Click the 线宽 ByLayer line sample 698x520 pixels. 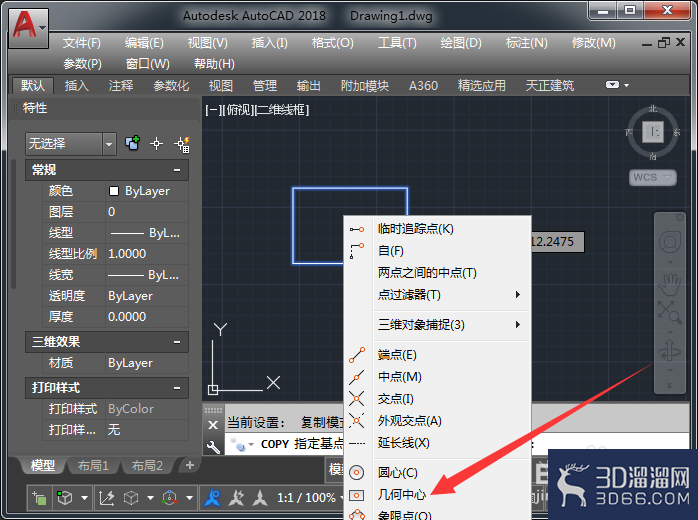pyautogui.click(x=126, y=275)
